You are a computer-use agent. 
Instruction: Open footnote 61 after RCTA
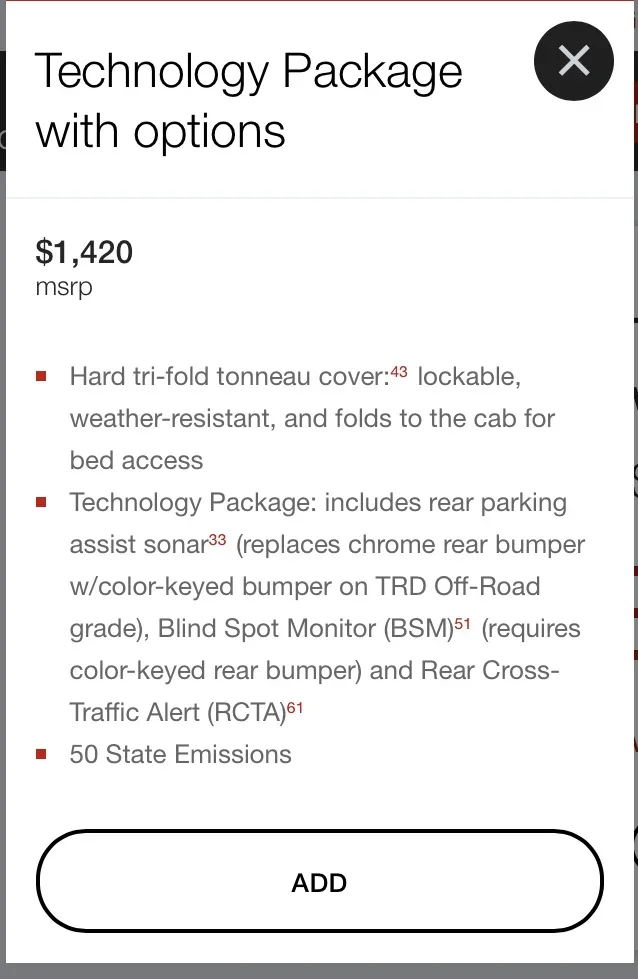[294, 708]
